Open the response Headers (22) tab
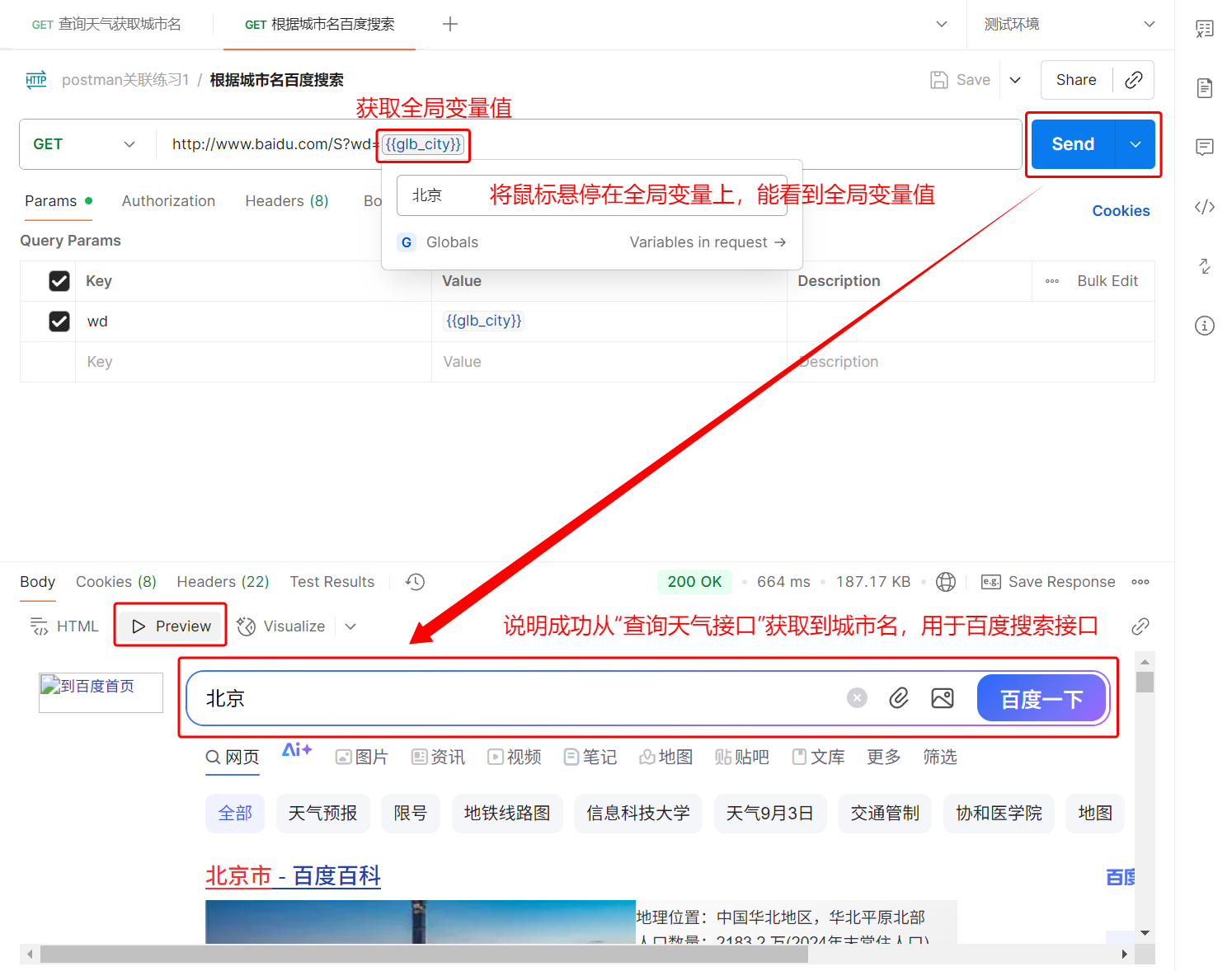 click(223, 582)
